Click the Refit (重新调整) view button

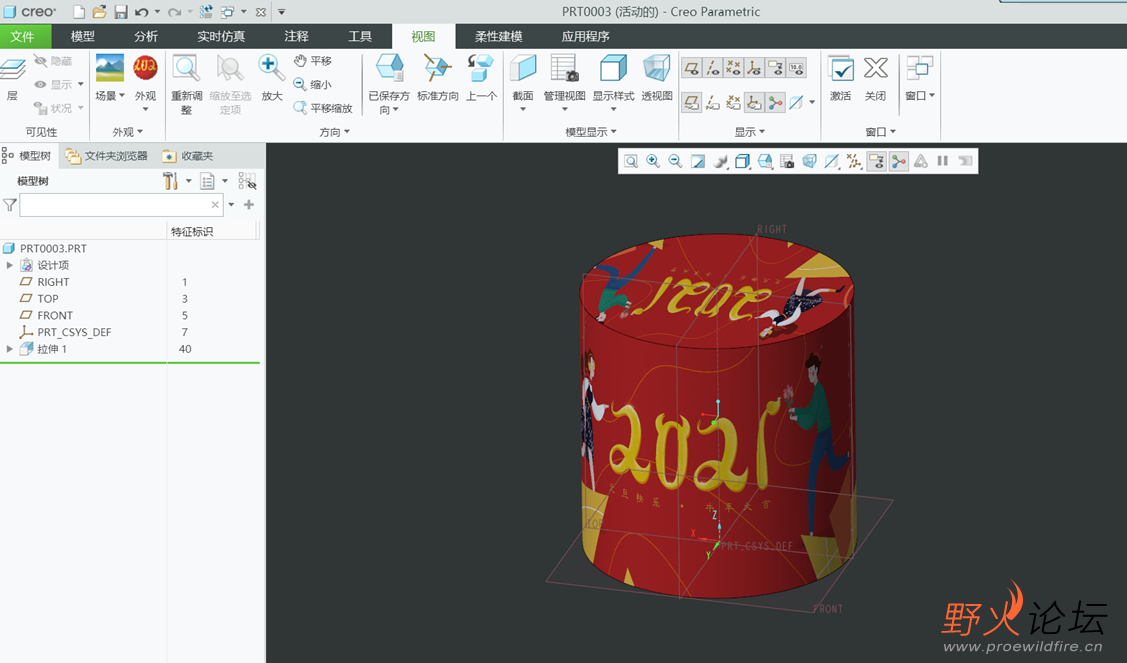(x=186, y=84)
